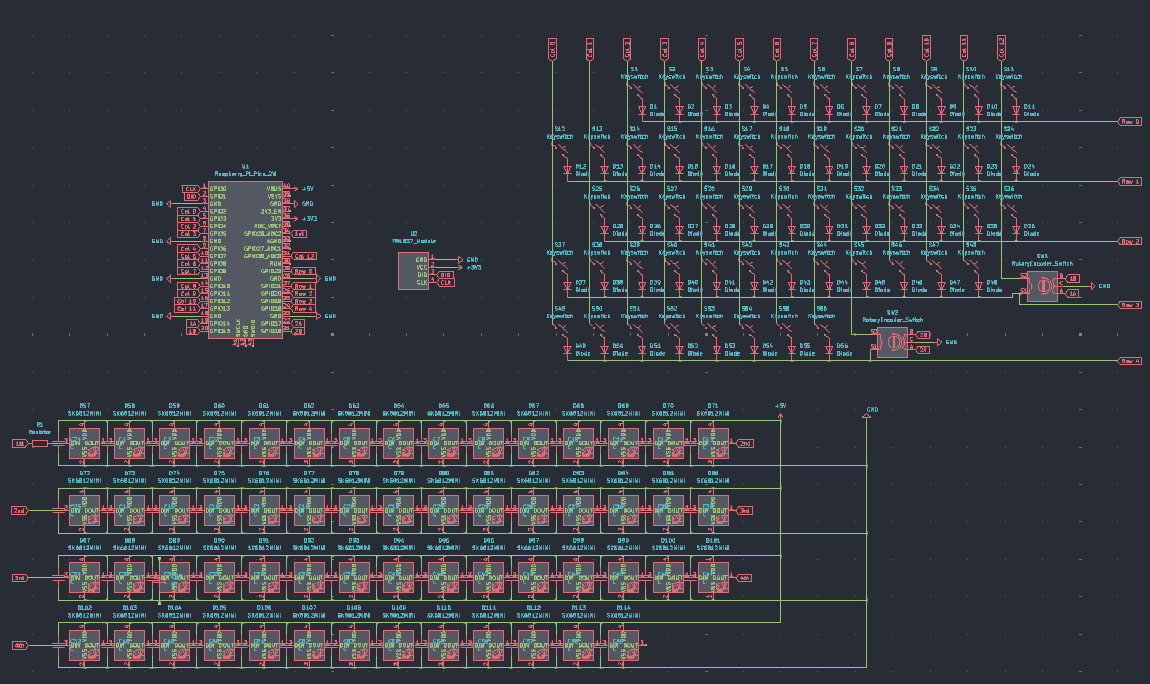Click resistor R1 before the LED chain
This screenshot has width=1150, height=684.
[40, 443]
